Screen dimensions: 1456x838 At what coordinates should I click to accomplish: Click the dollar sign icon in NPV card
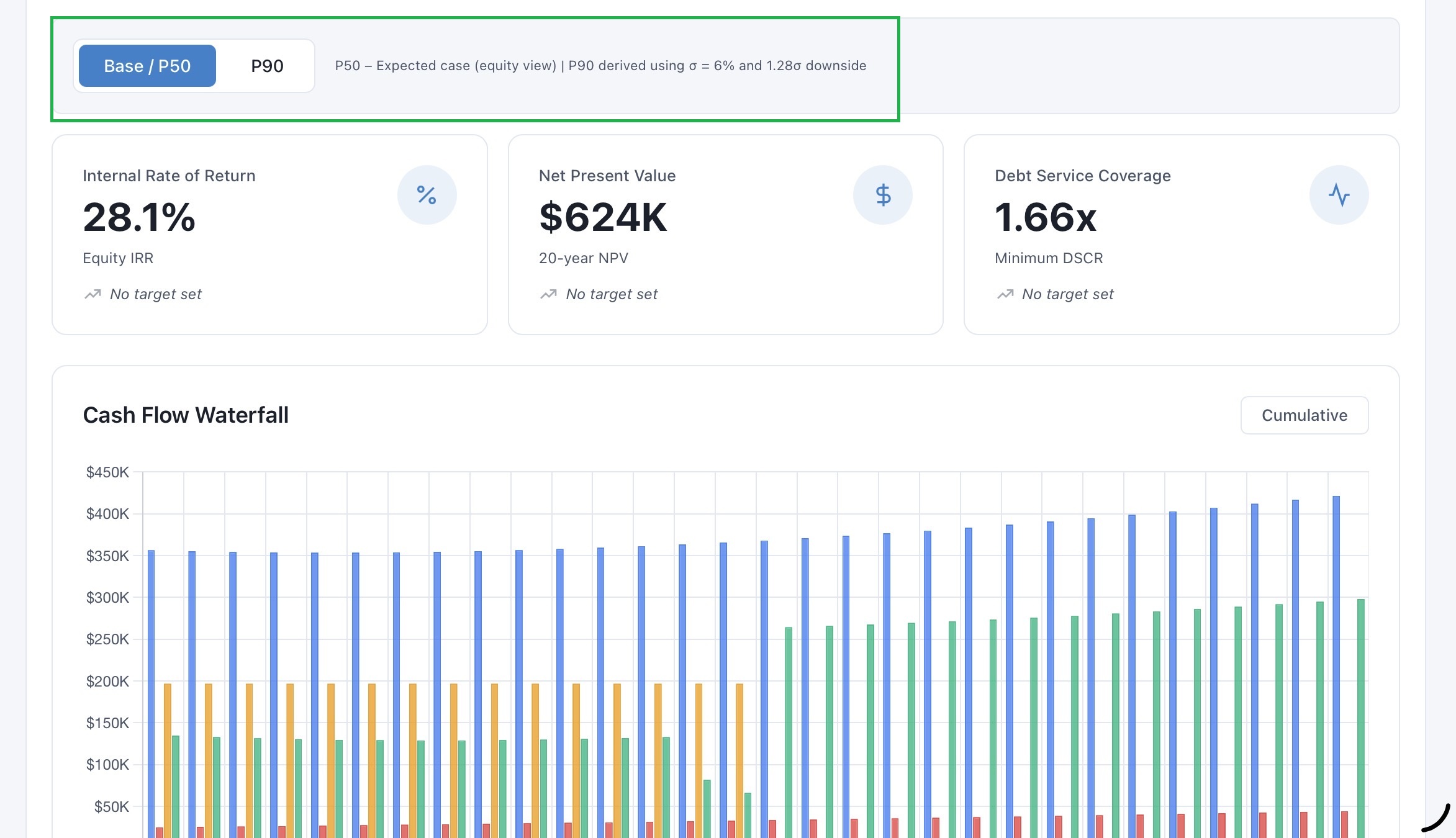(x=882, y=195)
